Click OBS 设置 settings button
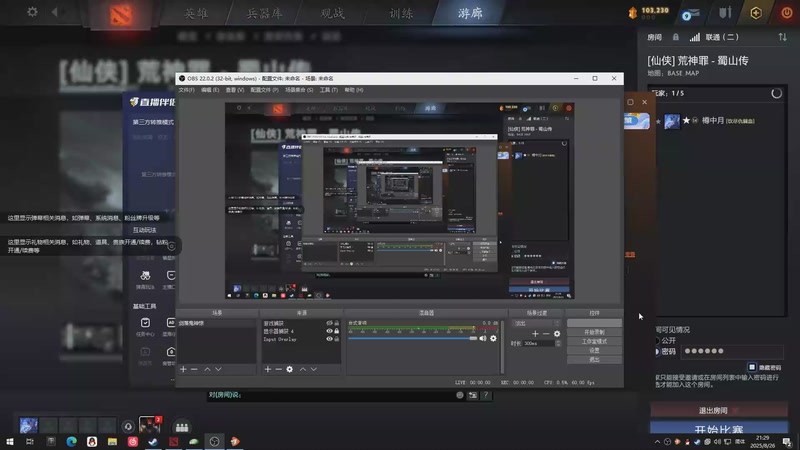This screenshot has width=800, height=450. [594, 351]
